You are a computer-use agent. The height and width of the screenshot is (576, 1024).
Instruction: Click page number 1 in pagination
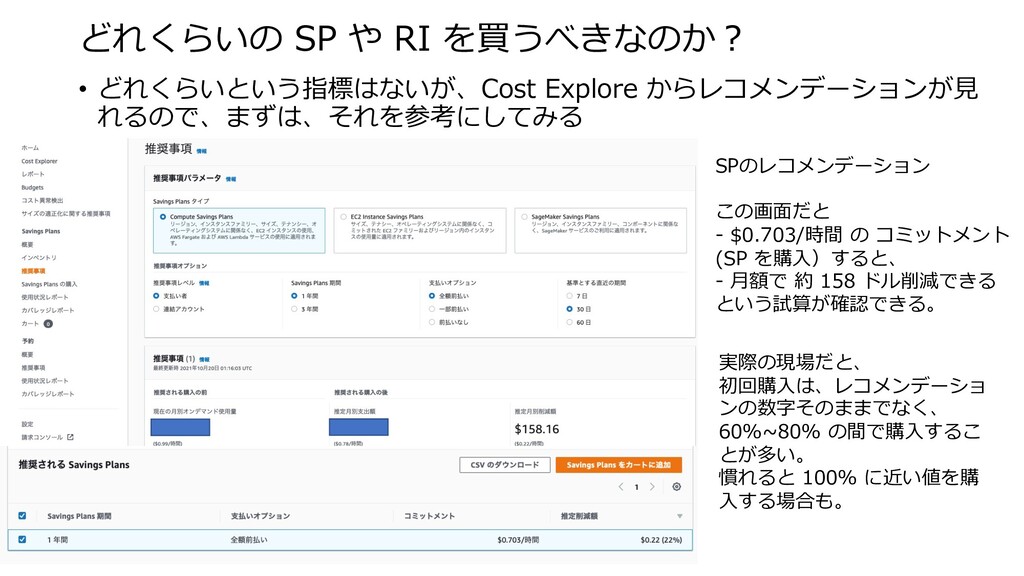coord(637,487)
